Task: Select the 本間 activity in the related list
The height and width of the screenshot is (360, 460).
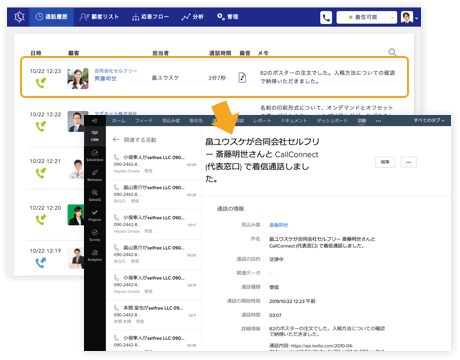Action: tap(154, 314)
